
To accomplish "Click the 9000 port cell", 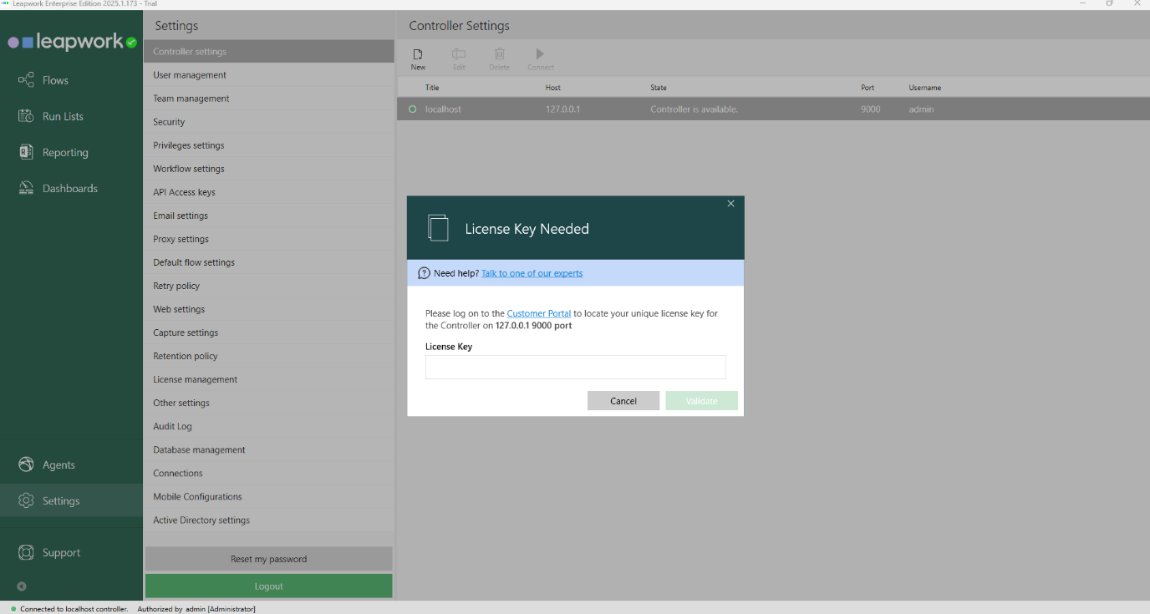I will click(x=871, y=109).
